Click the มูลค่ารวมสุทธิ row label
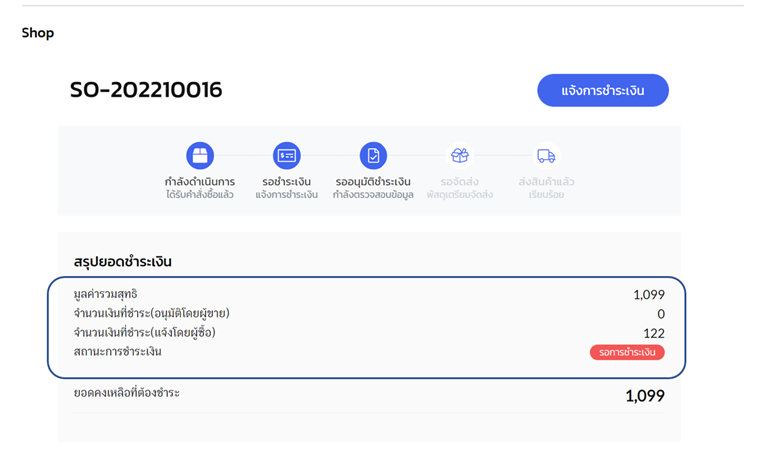This screenshot has height=451, width=767. point(106,294)
